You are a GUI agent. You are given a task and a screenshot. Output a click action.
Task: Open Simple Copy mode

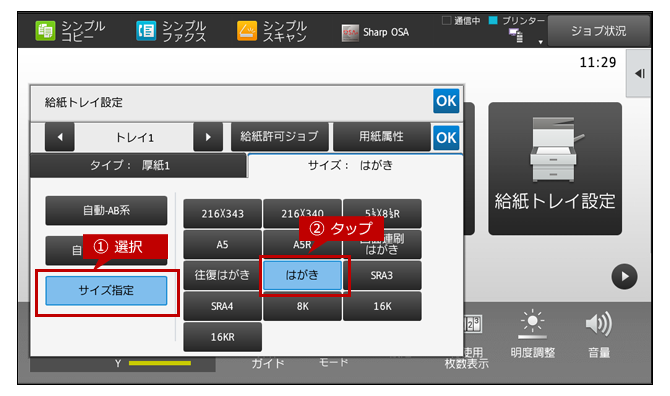[70, 31]
